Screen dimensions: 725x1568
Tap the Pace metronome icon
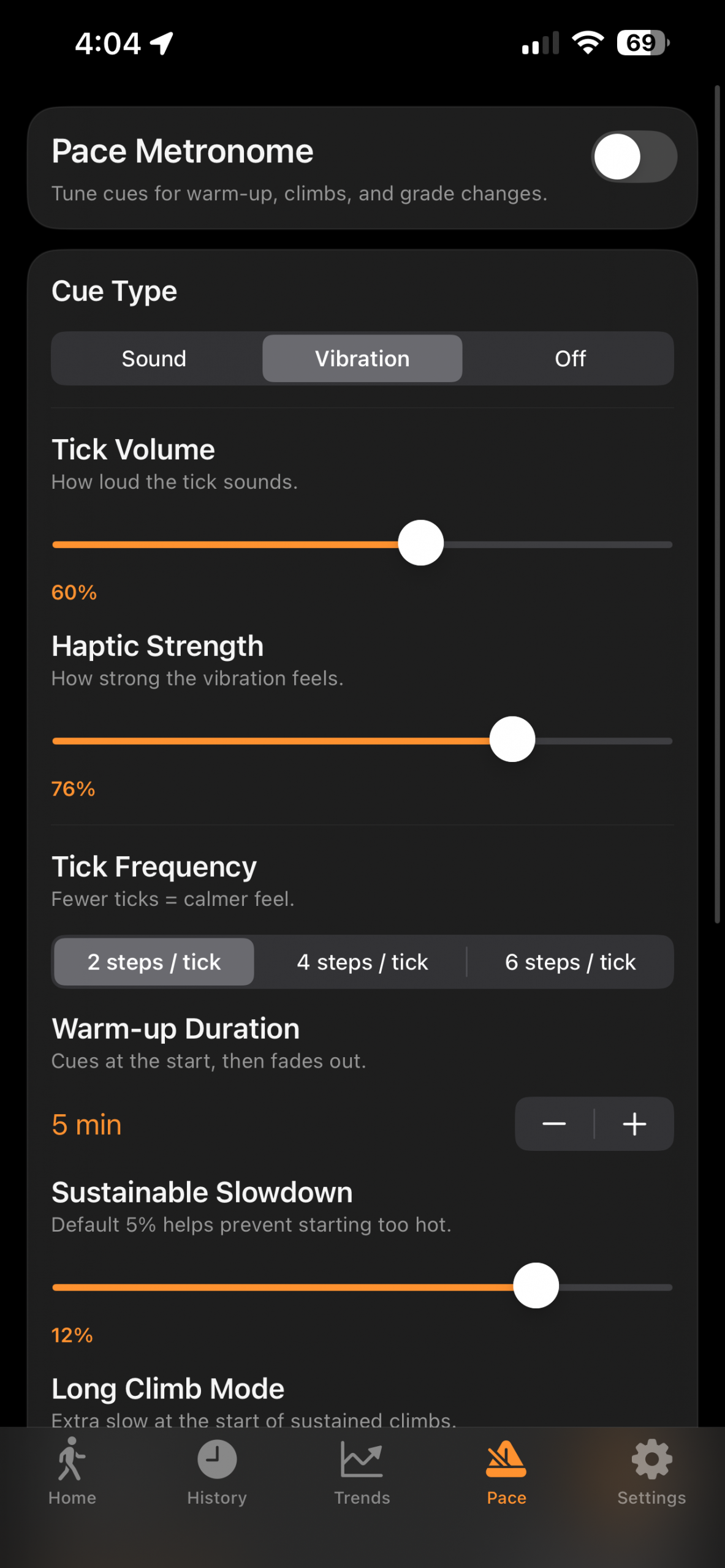pos(506,1460)
